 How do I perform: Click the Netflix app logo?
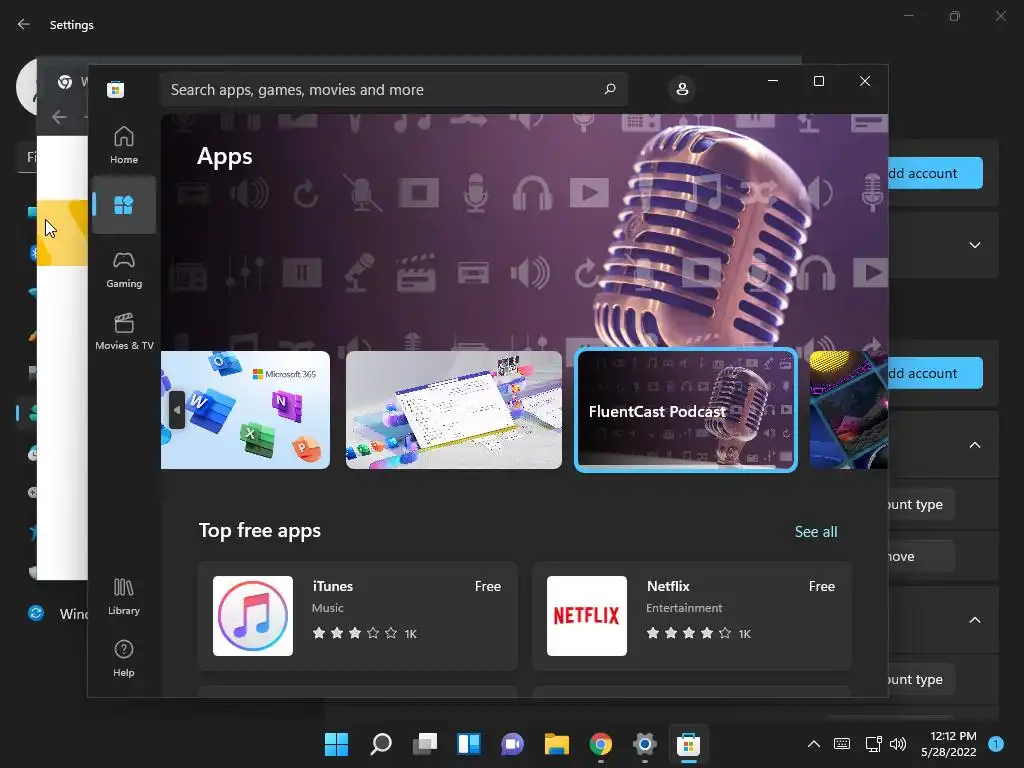[x=586, y=616]
